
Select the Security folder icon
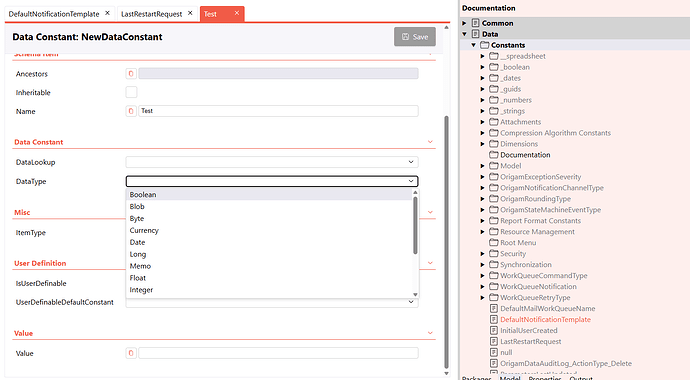494,253
